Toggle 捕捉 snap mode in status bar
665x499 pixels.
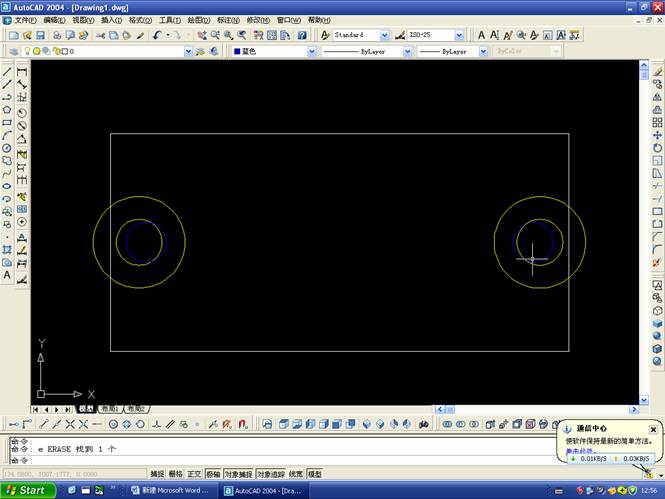(157, 474)
